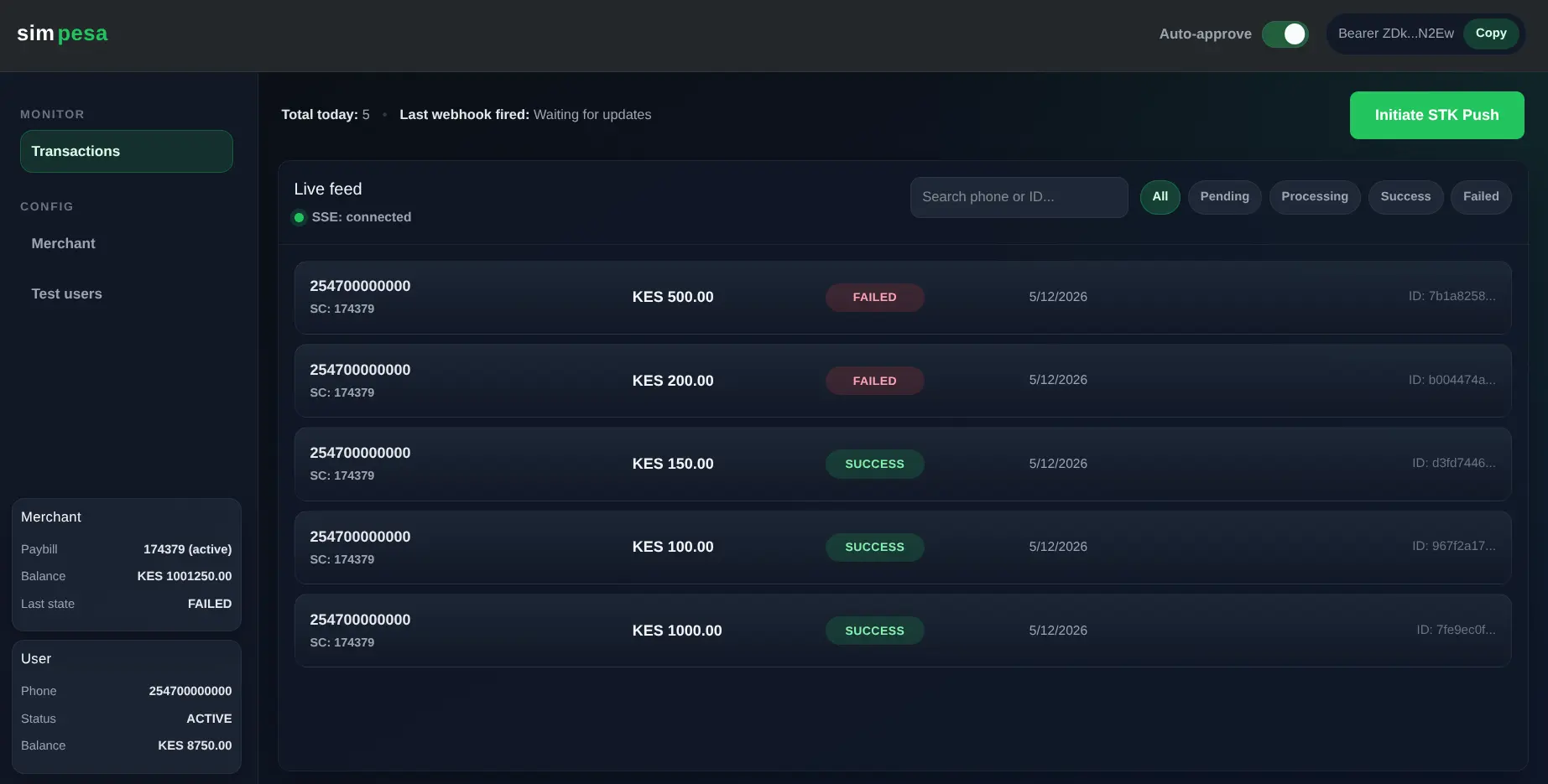Select the All filter chip
The image size is (1548, 784).
(1160, 197)
